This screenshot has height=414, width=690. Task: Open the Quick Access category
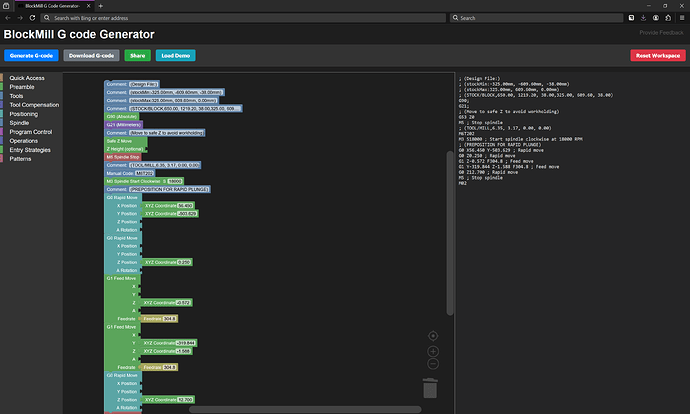click(27, 78)
